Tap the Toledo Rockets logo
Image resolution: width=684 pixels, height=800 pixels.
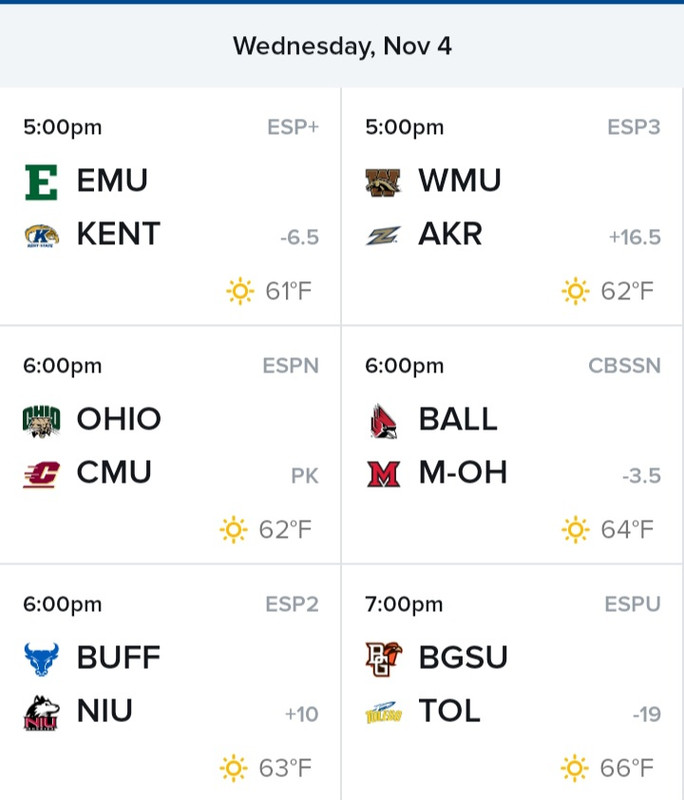[384, 712]
